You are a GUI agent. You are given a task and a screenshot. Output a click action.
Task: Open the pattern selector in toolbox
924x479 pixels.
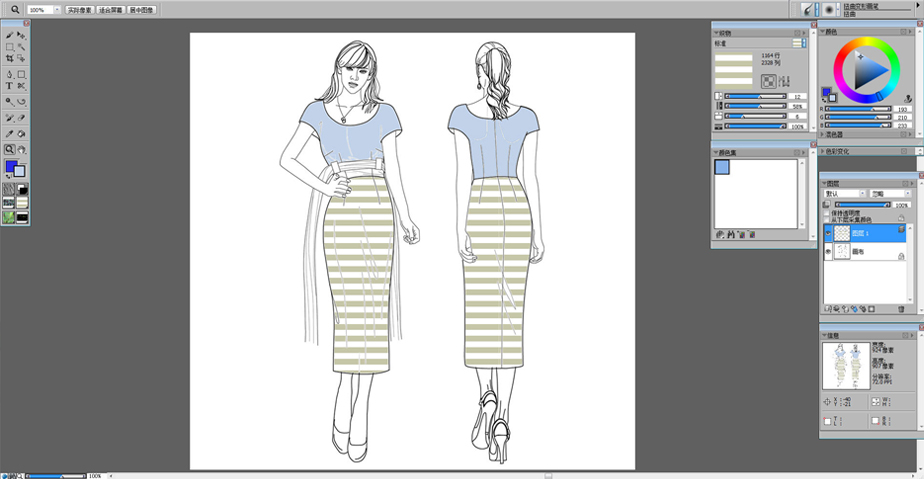coord(8,203)
